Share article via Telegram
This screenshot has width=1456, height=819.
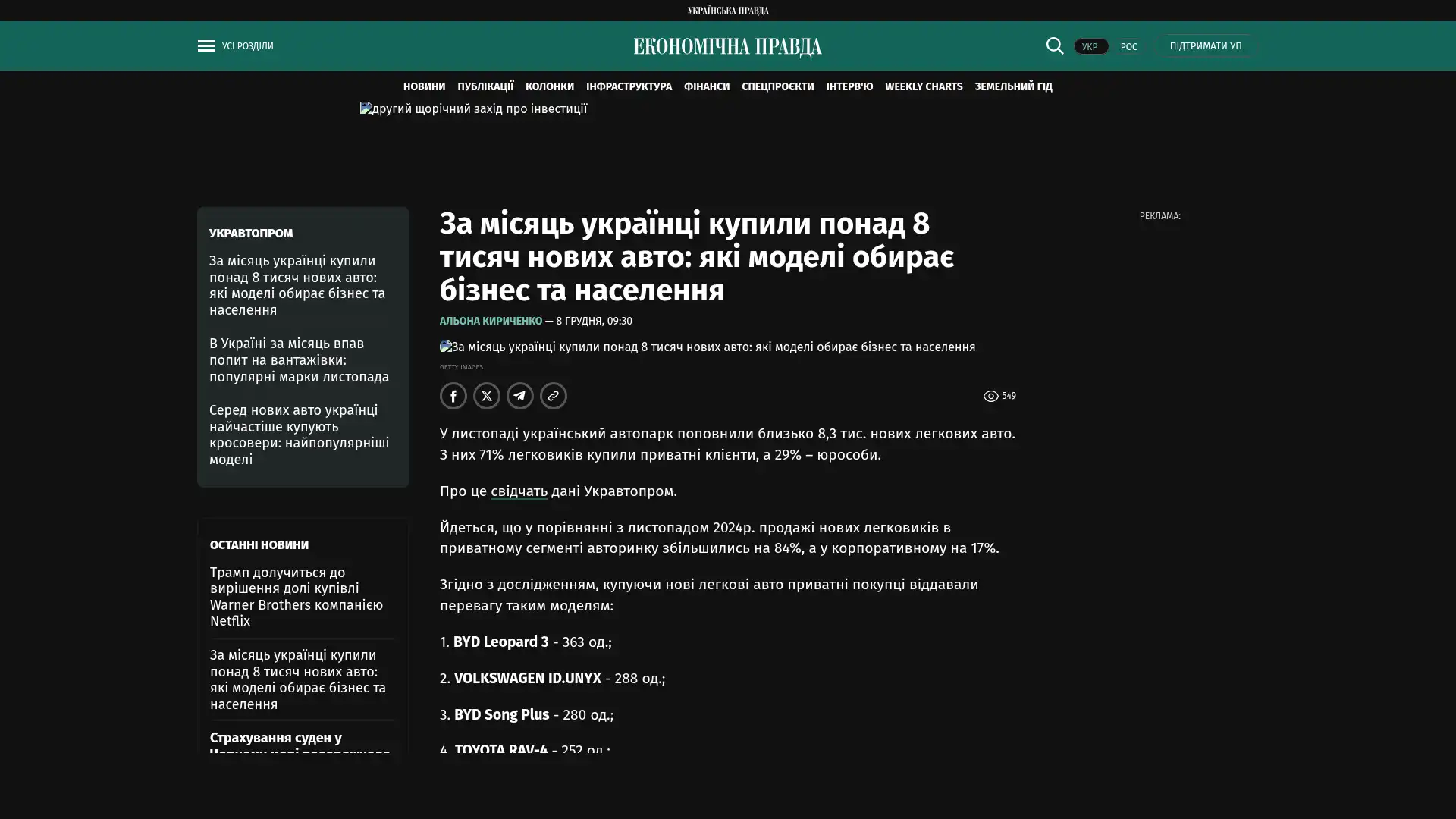[519, 396]
